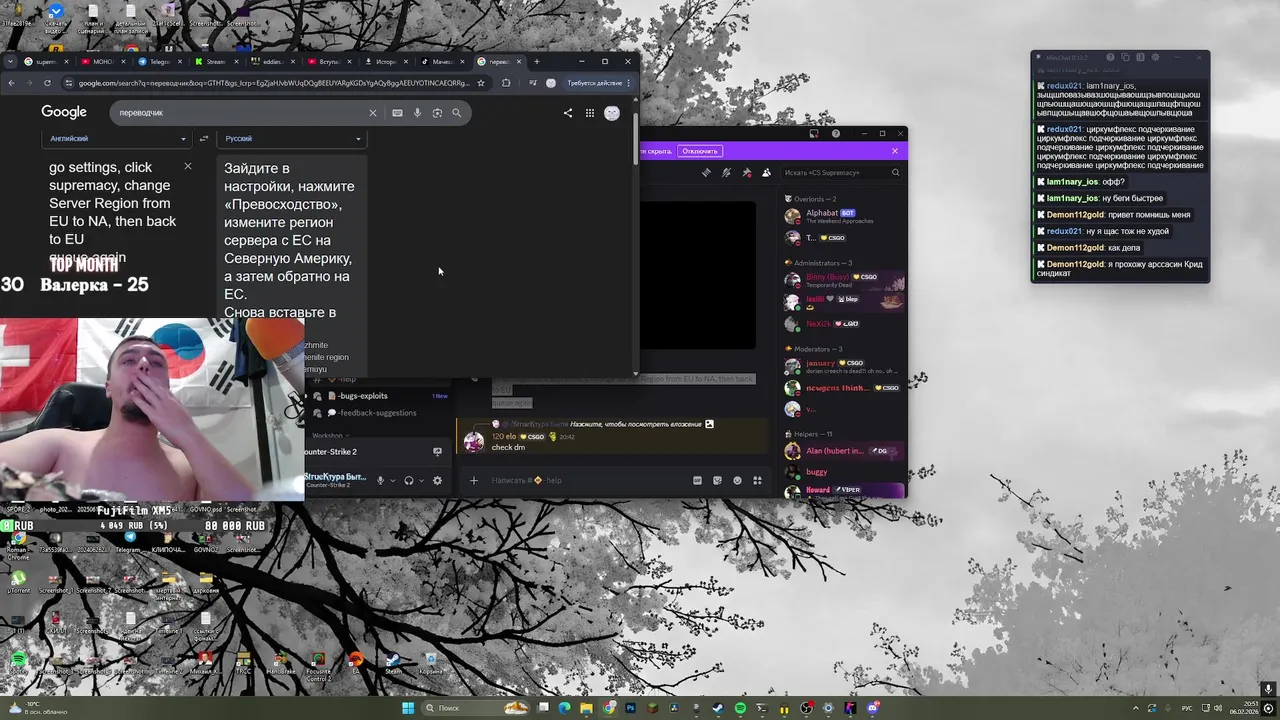Toggle the Discord member list
The width and height of the screenshot is (1280, 720).
click(766, 172)
